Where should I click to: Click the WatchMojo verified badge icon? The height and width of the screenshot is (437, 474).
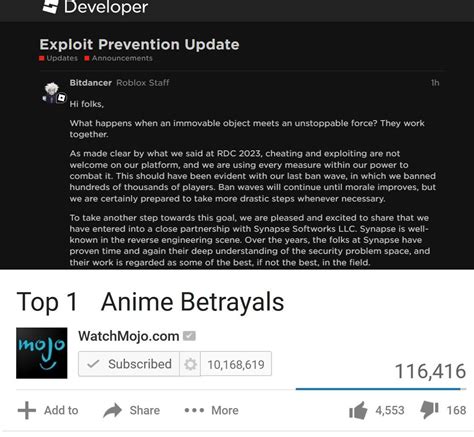(x=189, y=336)
